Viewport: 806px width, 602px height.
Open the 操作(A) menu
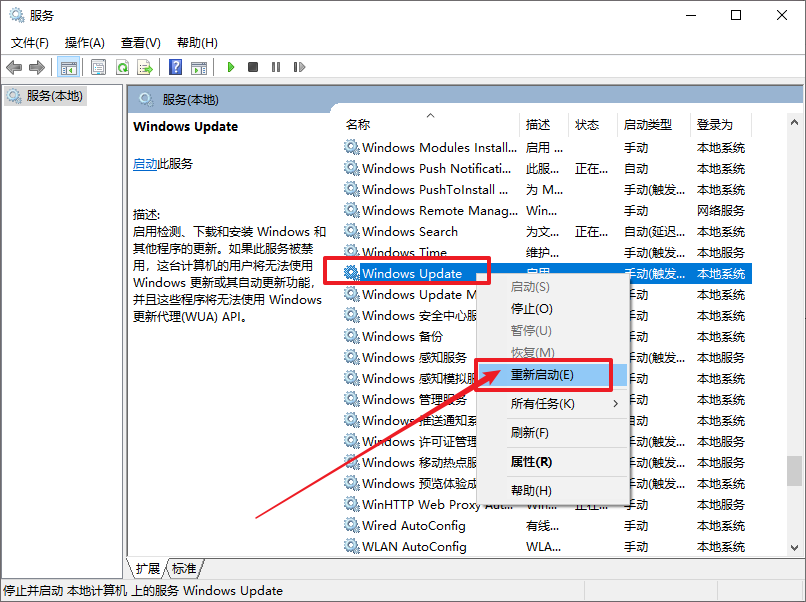tap(84, 43)
